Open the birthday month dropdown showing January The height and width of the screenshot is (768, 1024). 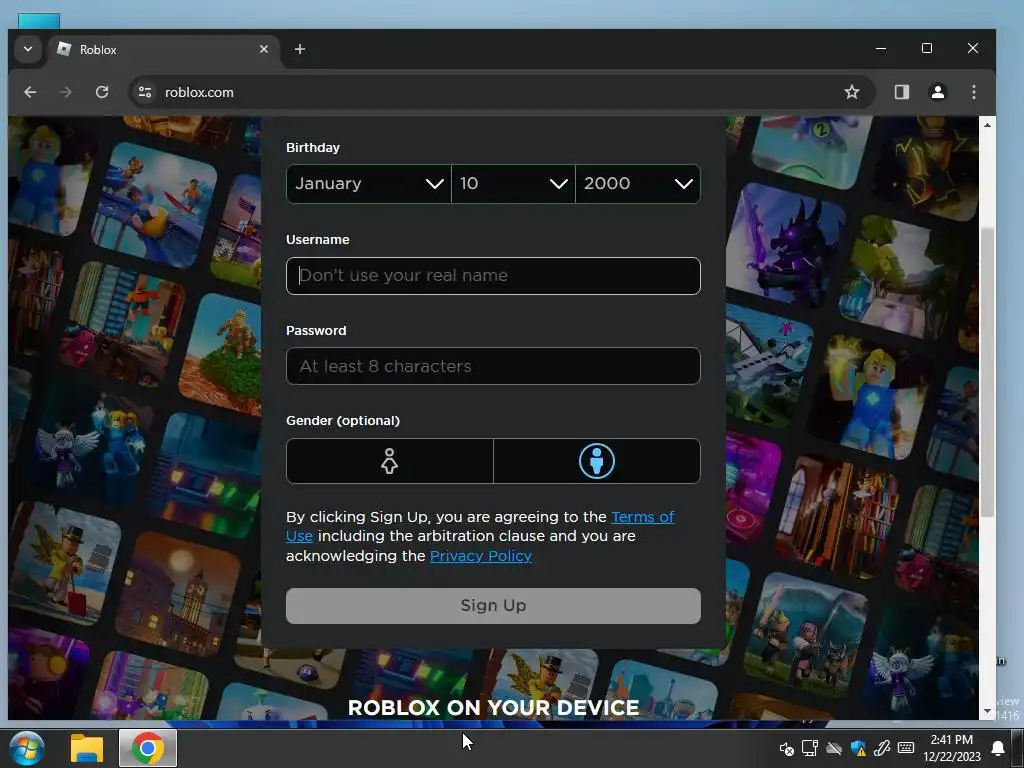[368, 184]
